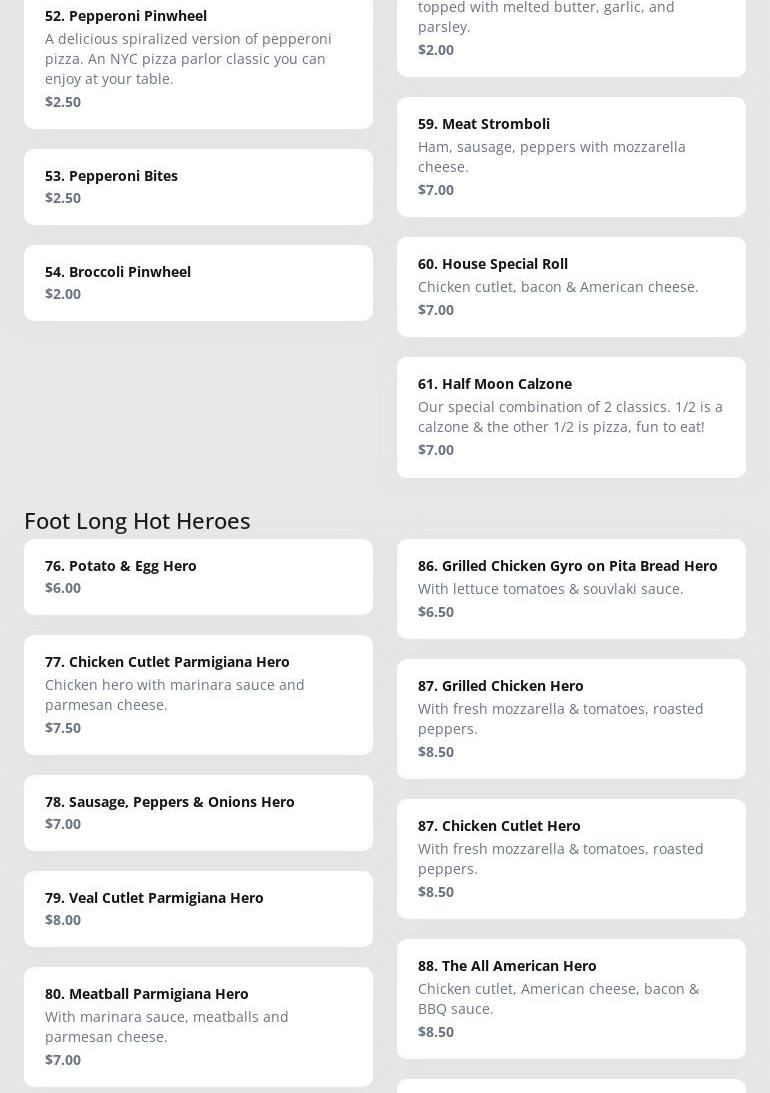Click the $8.00 Veal Cutlet Parmigiana price
770x1093 pixels.
pyautogui.click(x=63, y=920)
